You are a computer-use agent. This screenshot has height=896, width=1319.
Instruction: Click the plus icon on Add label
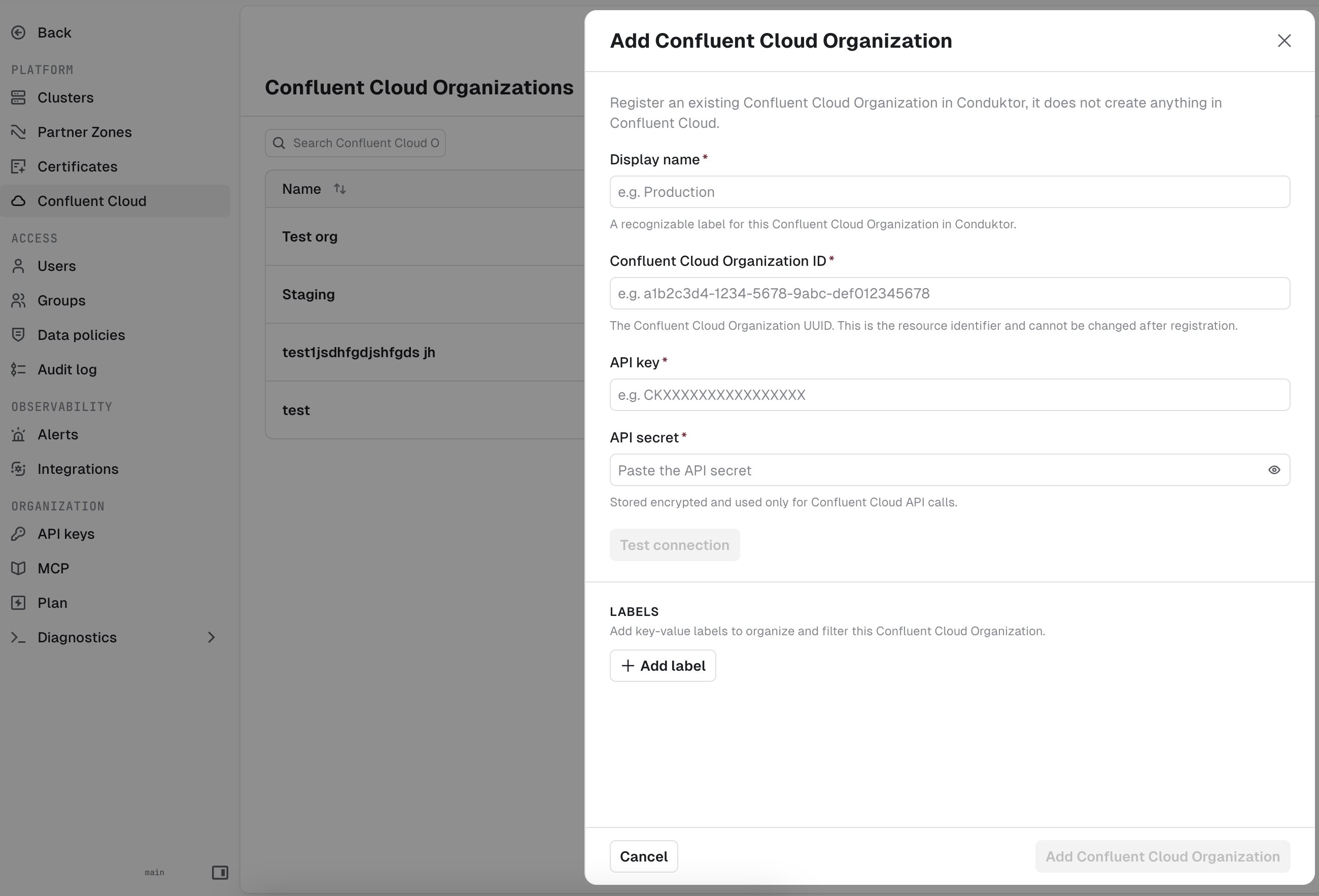click(x=628, y=666)
